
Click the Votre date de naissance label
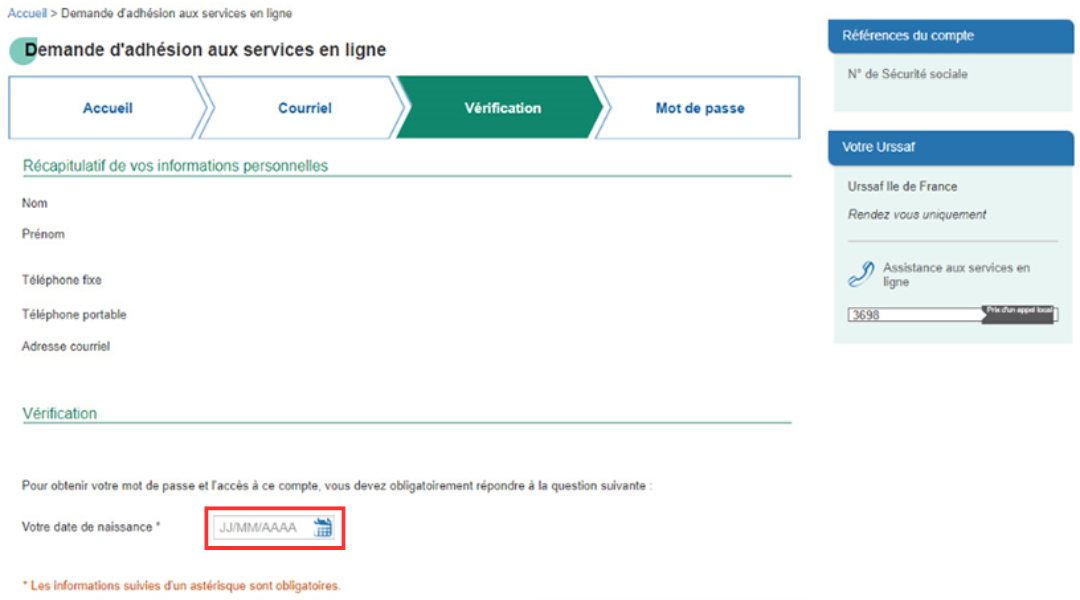point(90,527)
